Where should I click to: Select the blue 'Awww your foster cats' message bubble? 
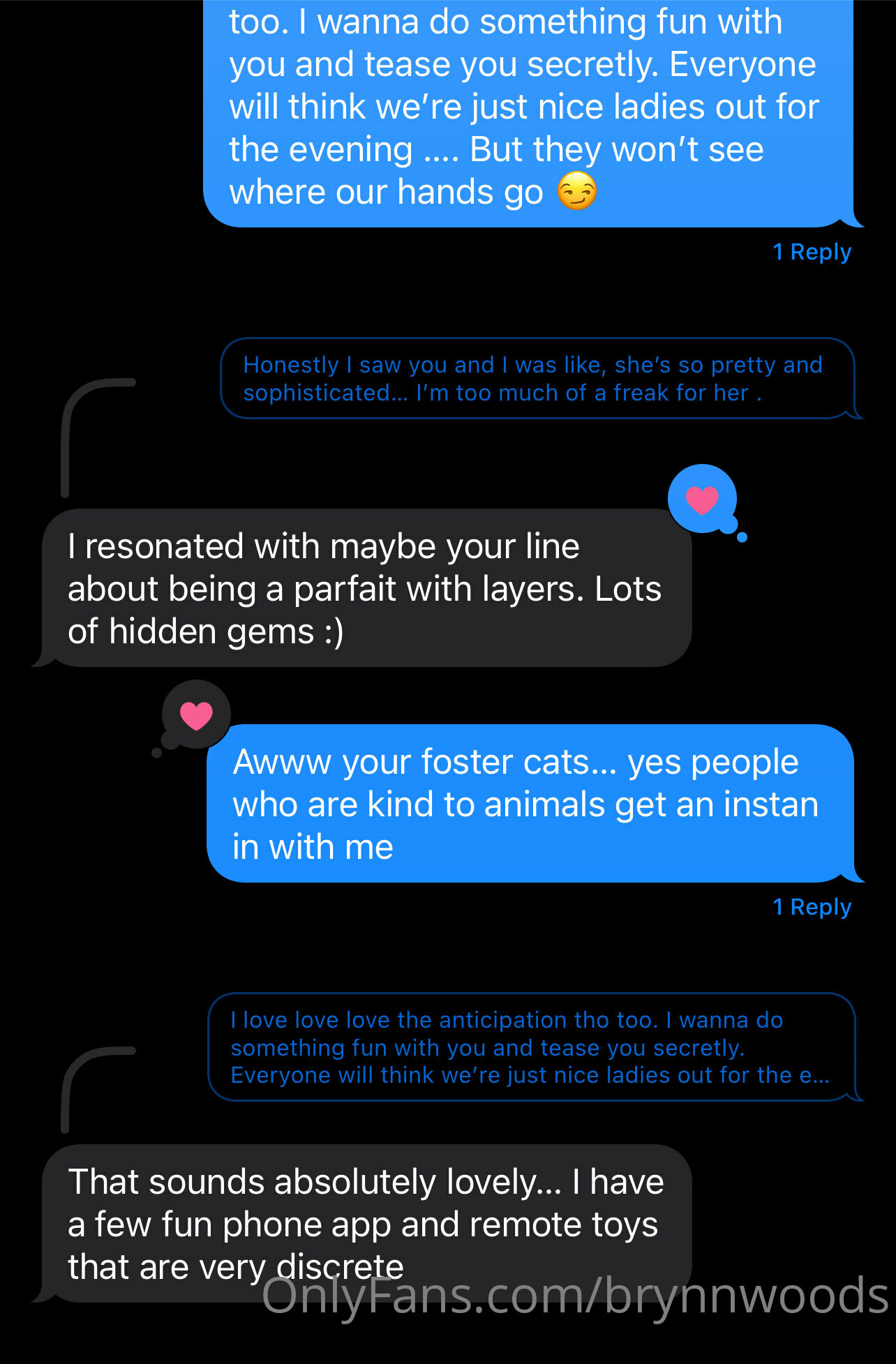coord(530,804)
